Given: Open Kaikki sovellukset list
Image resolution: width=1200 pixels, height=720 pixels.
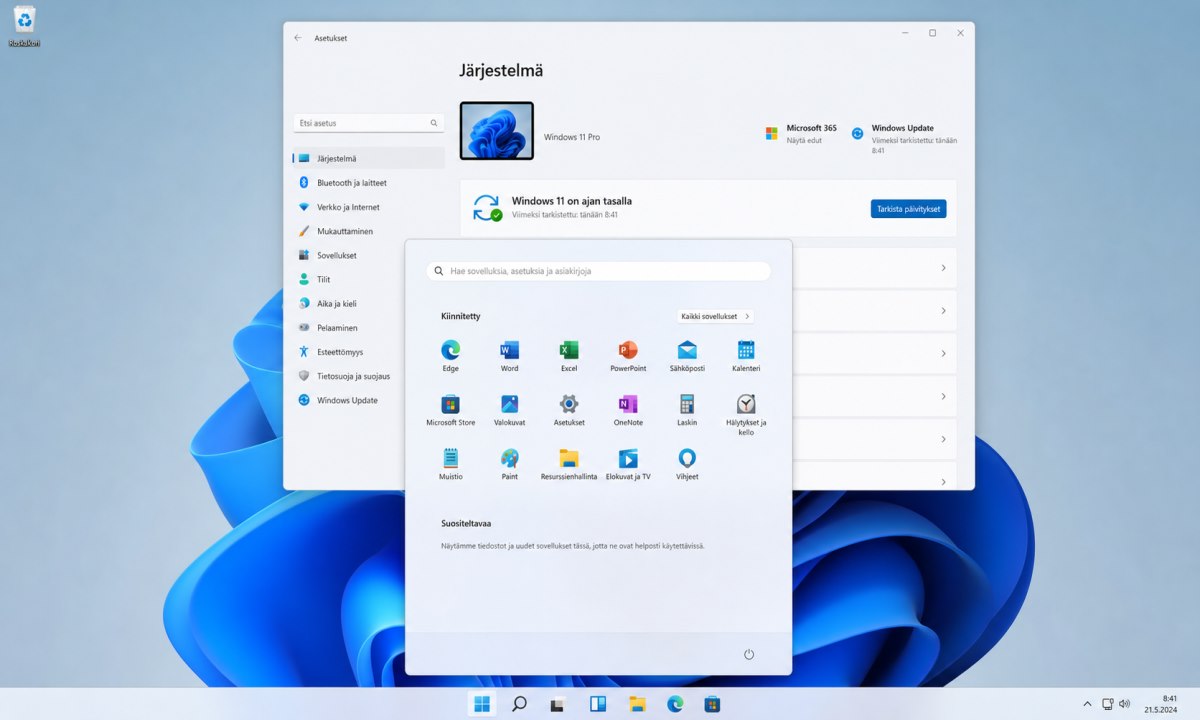Looking at the screenshot, I should (x=715, y=316).
